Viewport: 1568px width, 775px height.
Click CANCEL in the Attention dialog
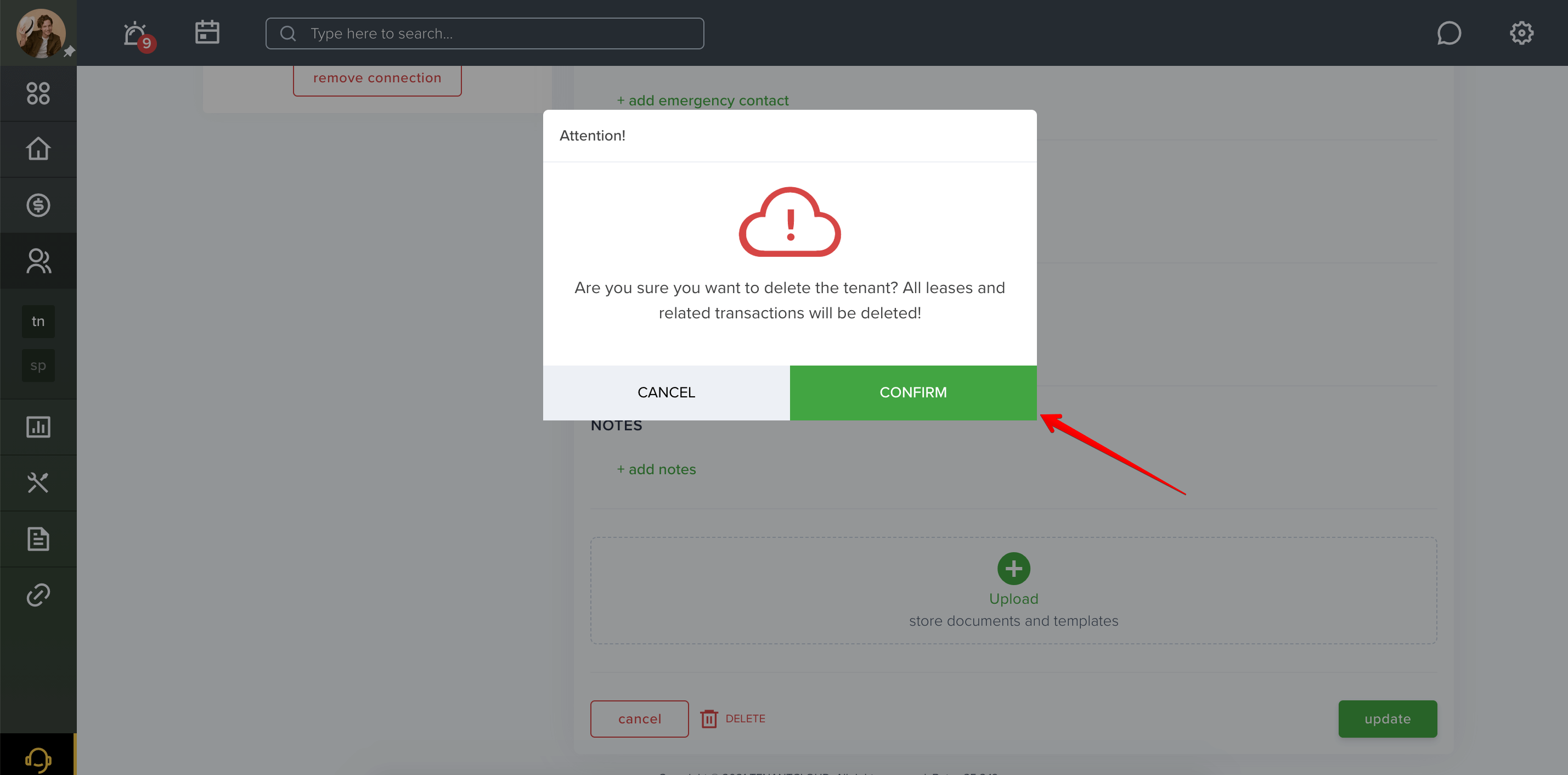coord(666,392)
